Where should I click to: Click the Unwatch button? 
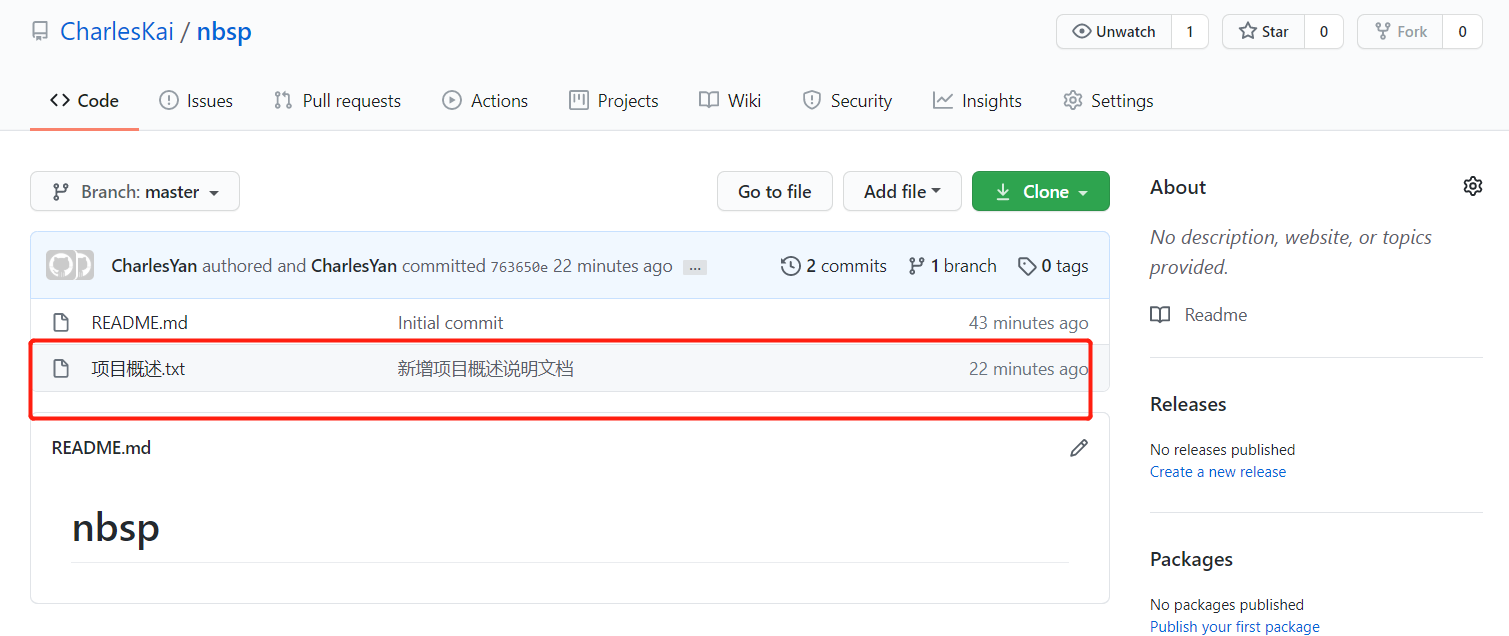pyautogui.click(x=1114, y=31)
